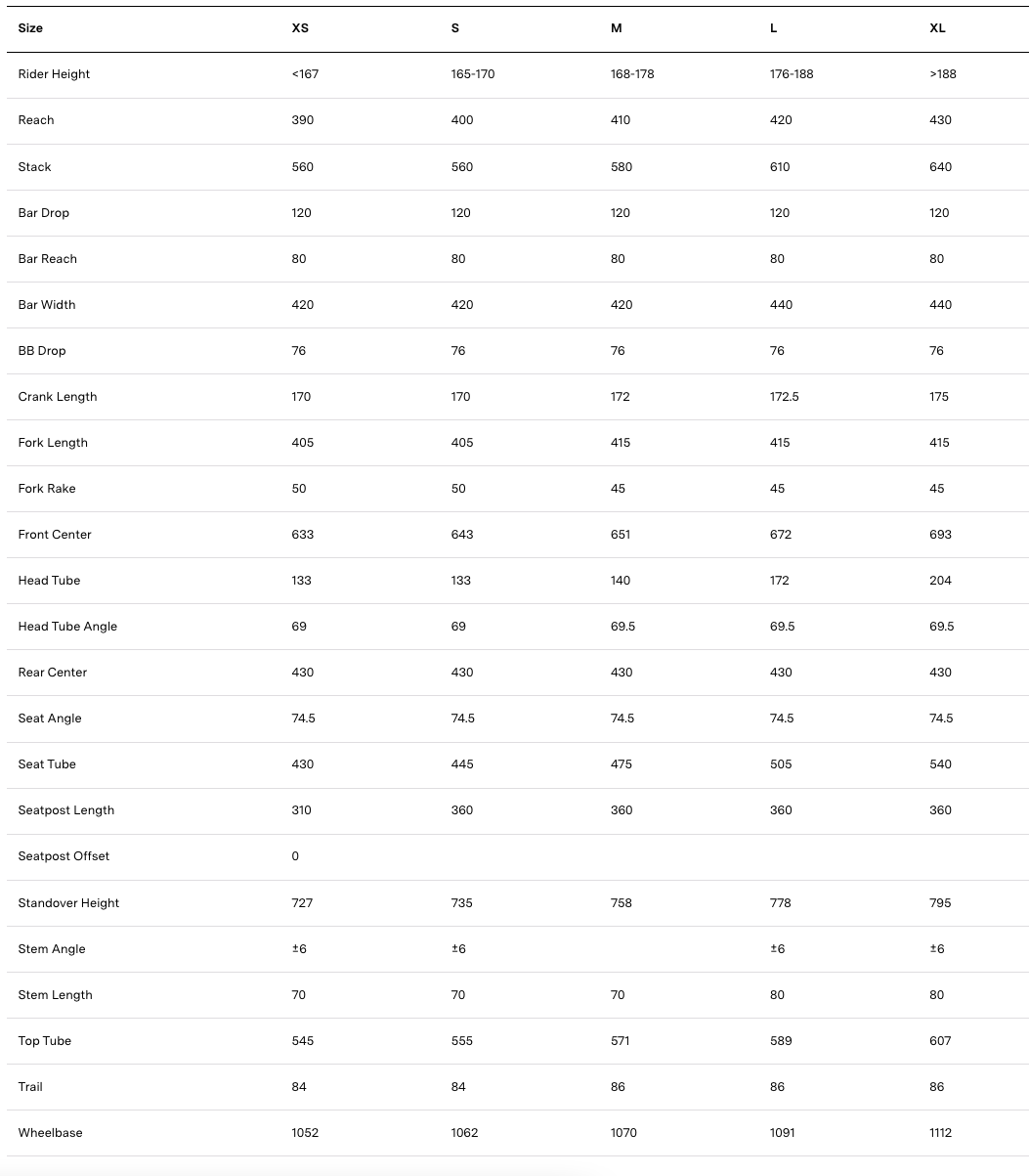1029x1176 pixels.
Task: Click the Reach value 390 for XS
Action: pyautogui.click(x=302, y=120)
